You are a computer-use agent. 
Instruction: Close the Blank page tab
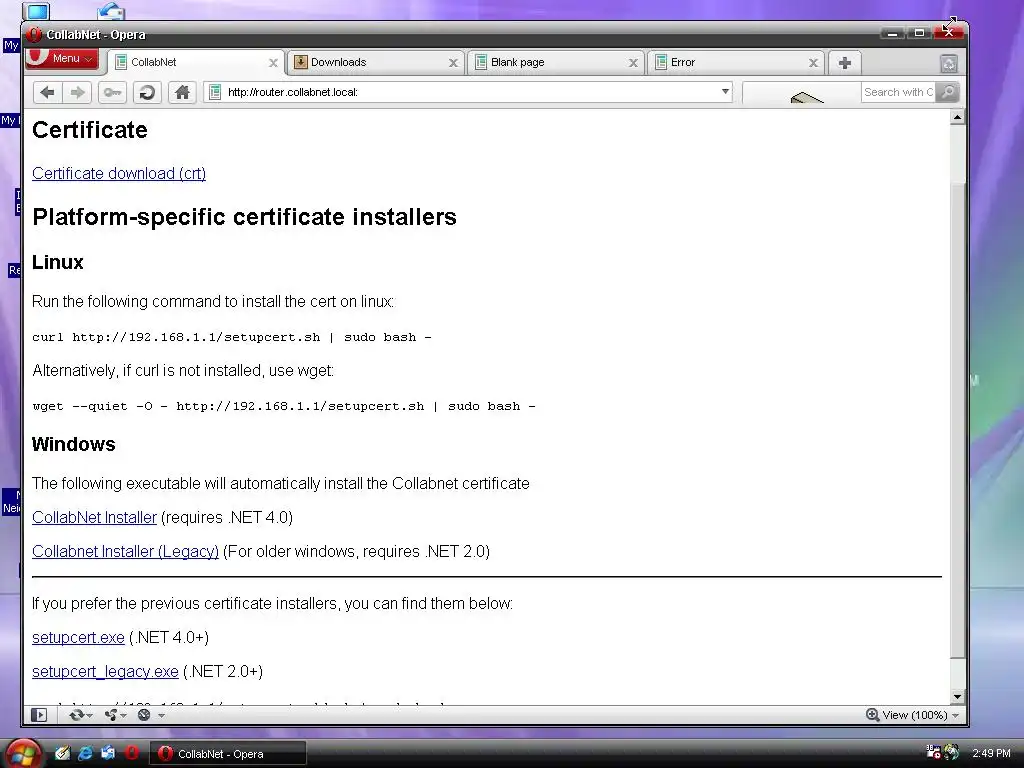[x=633, y=63]
